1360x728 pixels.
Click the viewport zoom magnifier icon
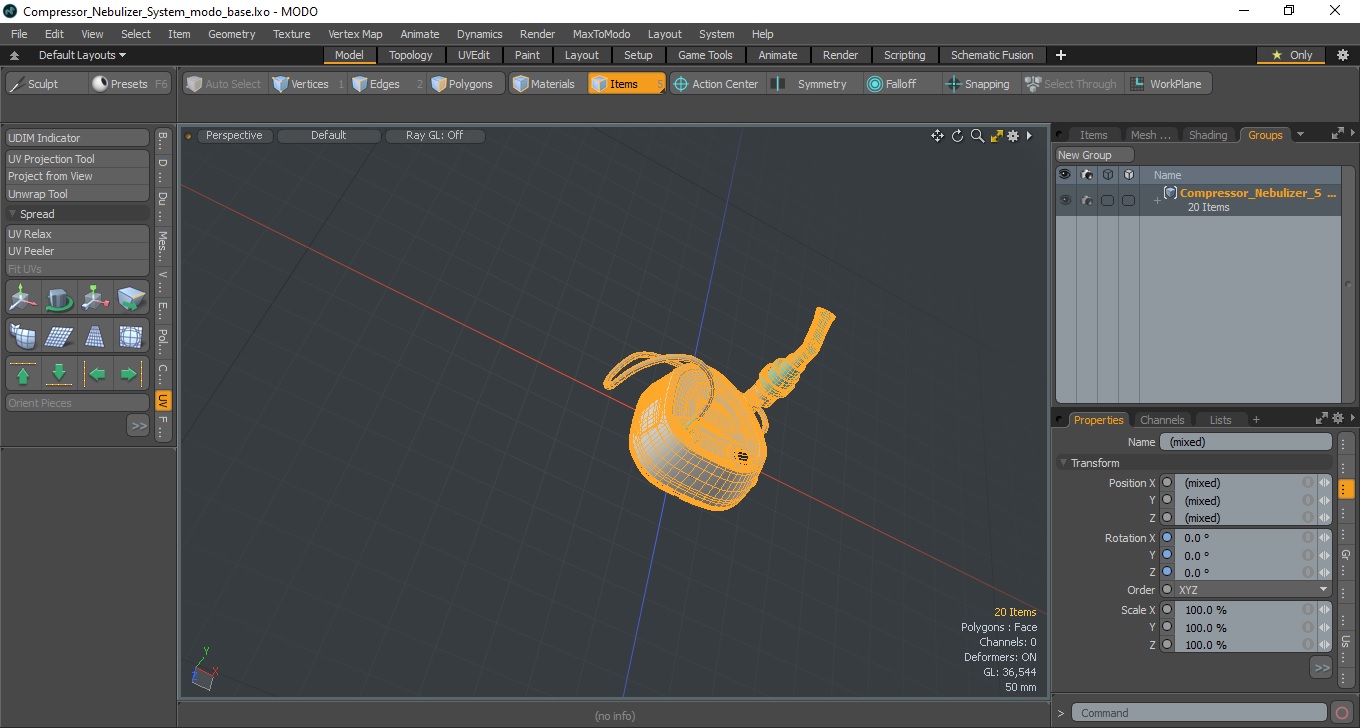(977, 136)
